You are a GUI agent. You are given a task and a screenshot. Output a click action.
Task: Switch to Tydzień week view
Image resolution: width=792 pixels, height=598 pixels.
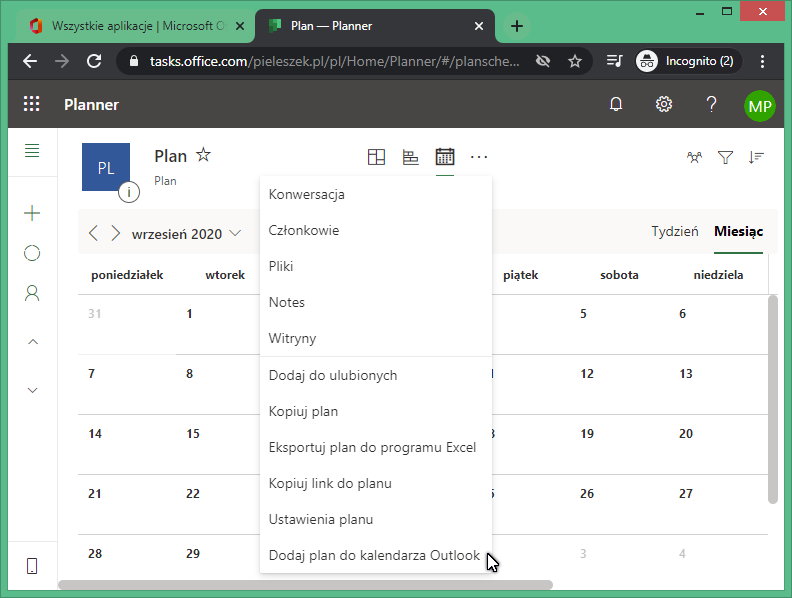(x=675, y=231)
